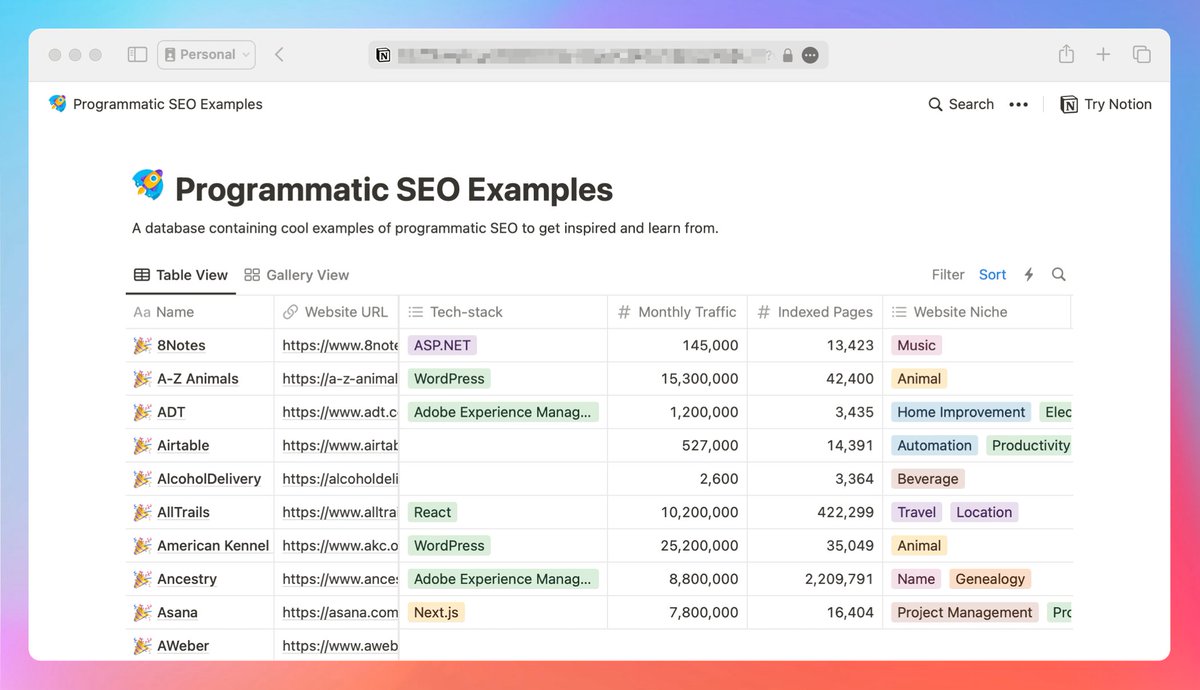The image size is (1200, 690).
Task: Go back with the chevron arrow
Action: click(279, 55)
